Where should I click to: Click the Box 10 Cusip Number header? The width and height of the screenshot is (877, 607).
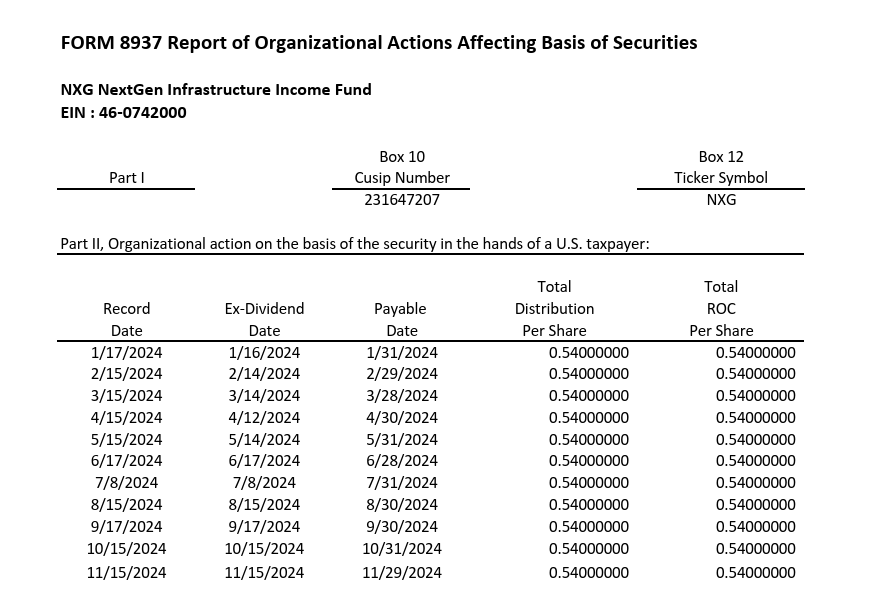coord(402,167)
